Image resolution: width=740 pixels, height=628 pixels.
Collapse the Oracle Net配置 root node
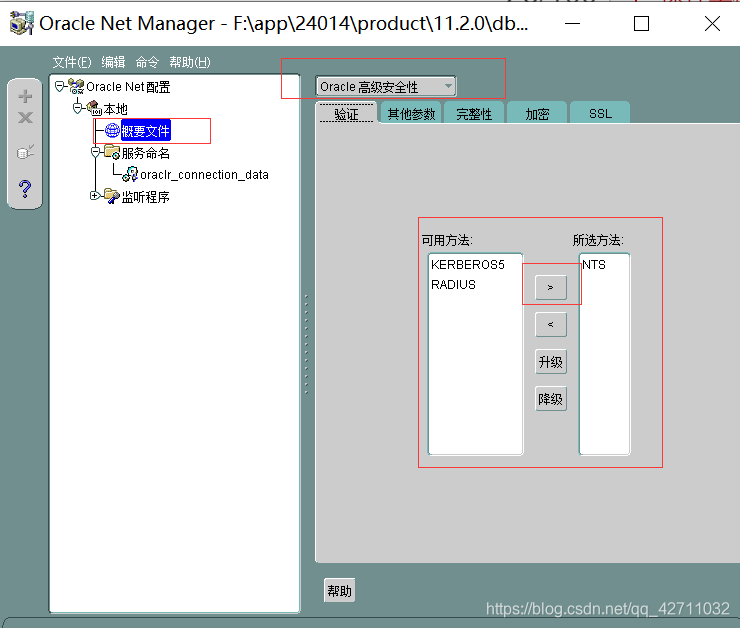(59, 86)
